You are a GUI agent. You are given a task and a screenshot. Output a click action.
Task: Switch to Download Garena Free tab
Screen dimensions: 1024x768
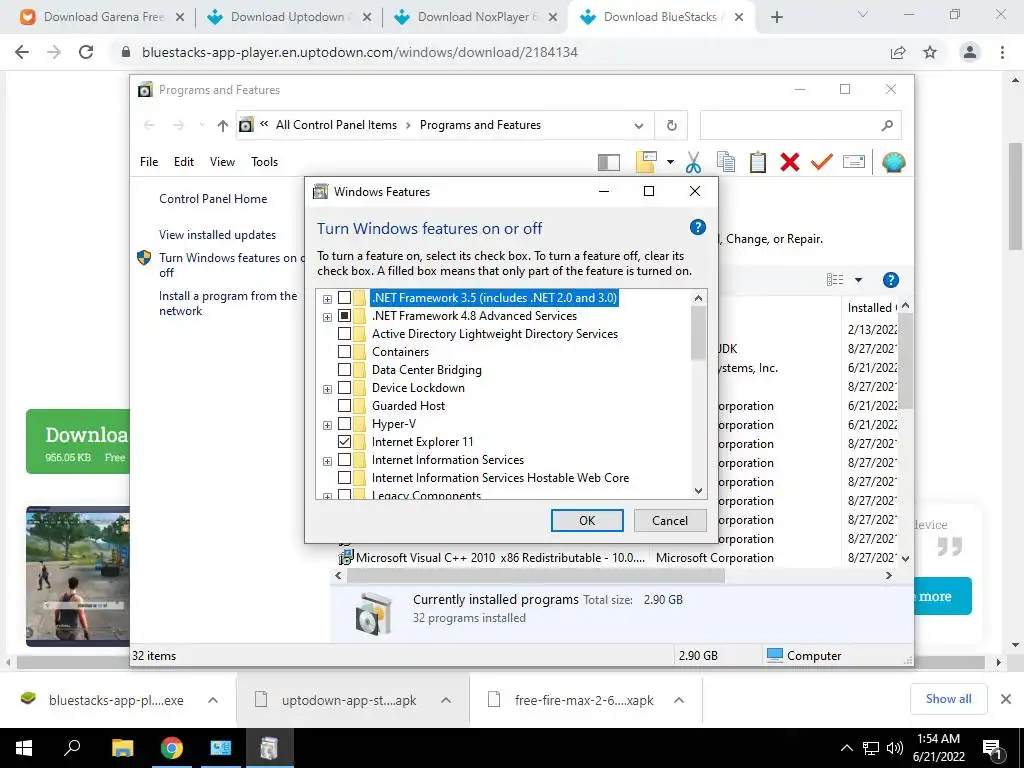(102, 17)
